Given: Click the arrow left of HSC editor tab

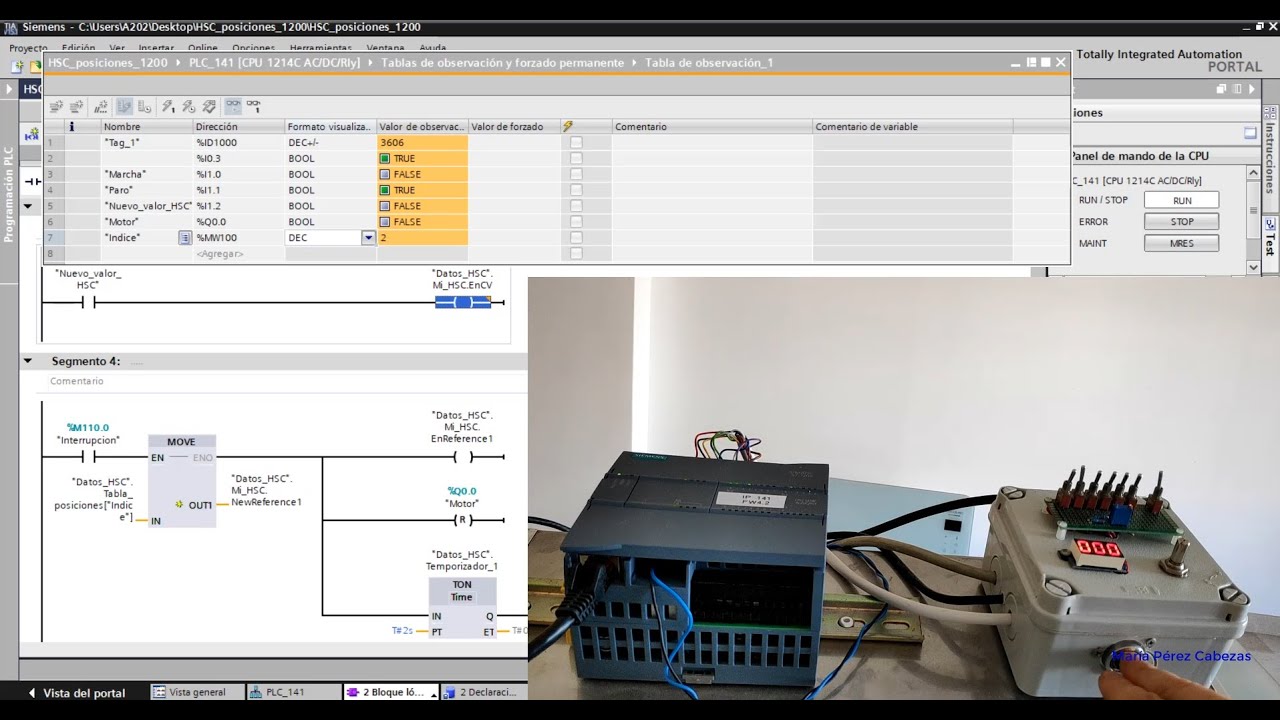Looking at the screenshot, I should [9, 89].
